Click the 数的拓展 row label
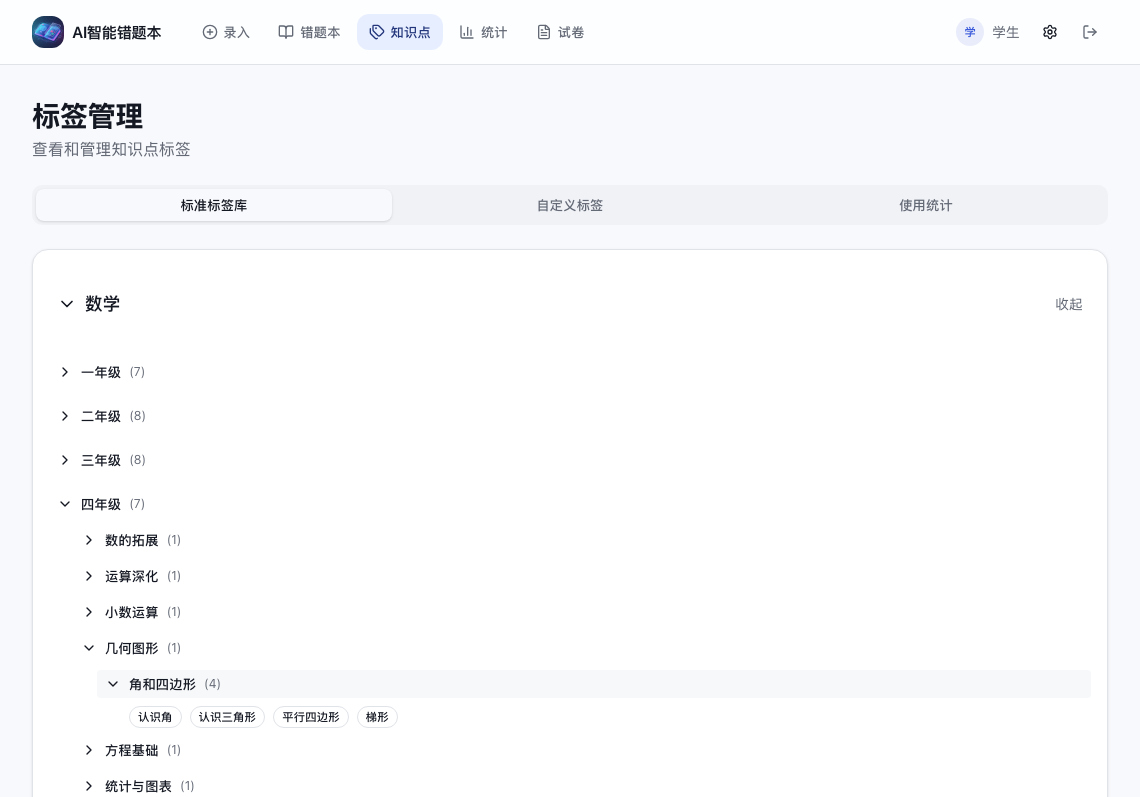The height and width of the screenshot is (797, 1140). (132, 540)
